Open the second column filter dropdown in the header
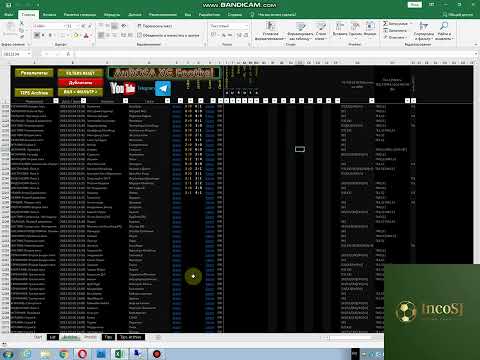This screenshot has height=360, width=480. pyautogui.click(x=83, y=101)
